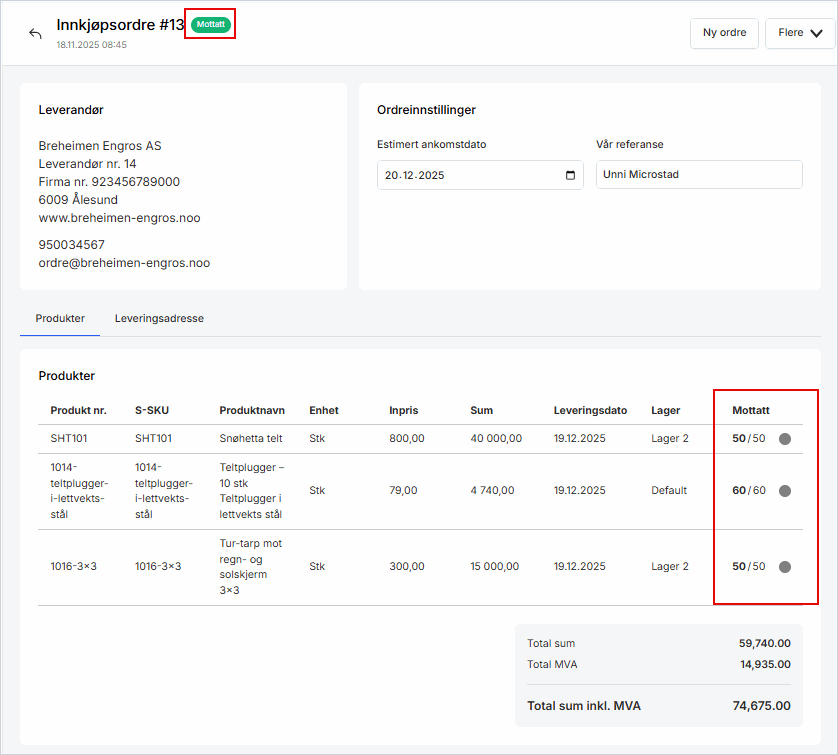The height and width of the screenshot is (755, 838).
Task: Click the back arrow icon
Action: point(36,34)
